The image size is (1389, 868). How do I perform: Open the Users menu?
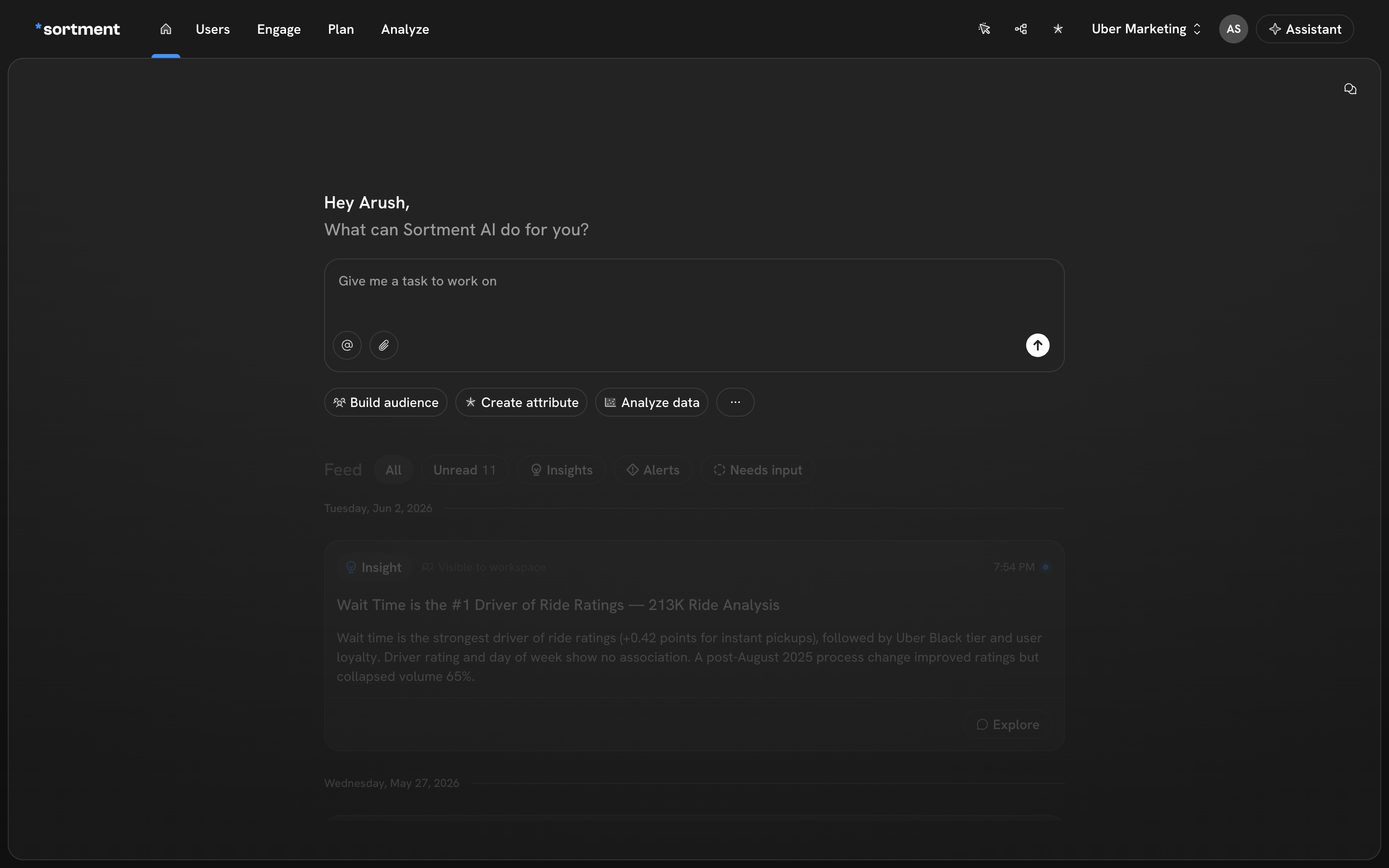(x=212, y=29)
